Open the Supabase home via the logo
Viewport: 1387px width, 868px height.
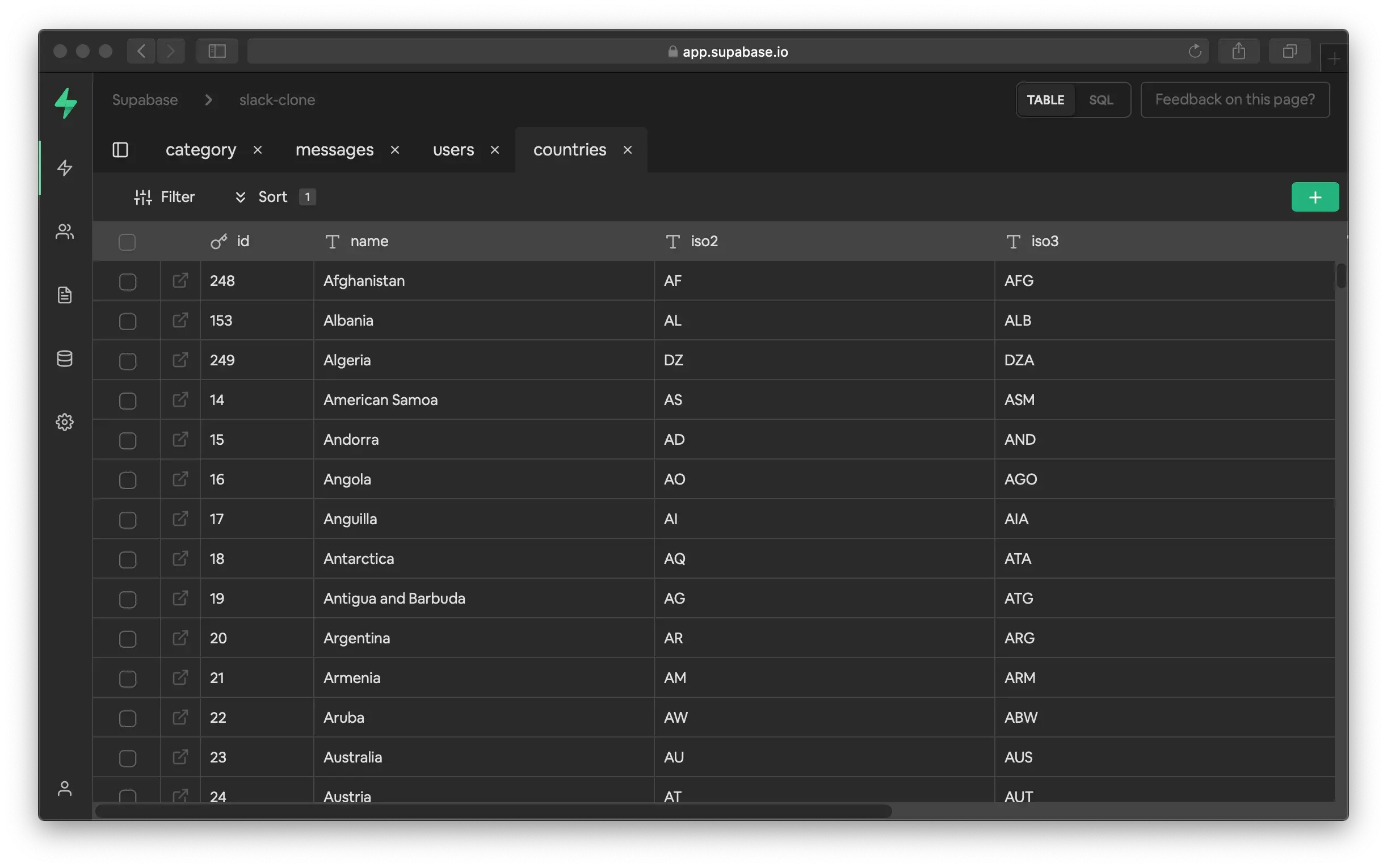coord(65,103)
